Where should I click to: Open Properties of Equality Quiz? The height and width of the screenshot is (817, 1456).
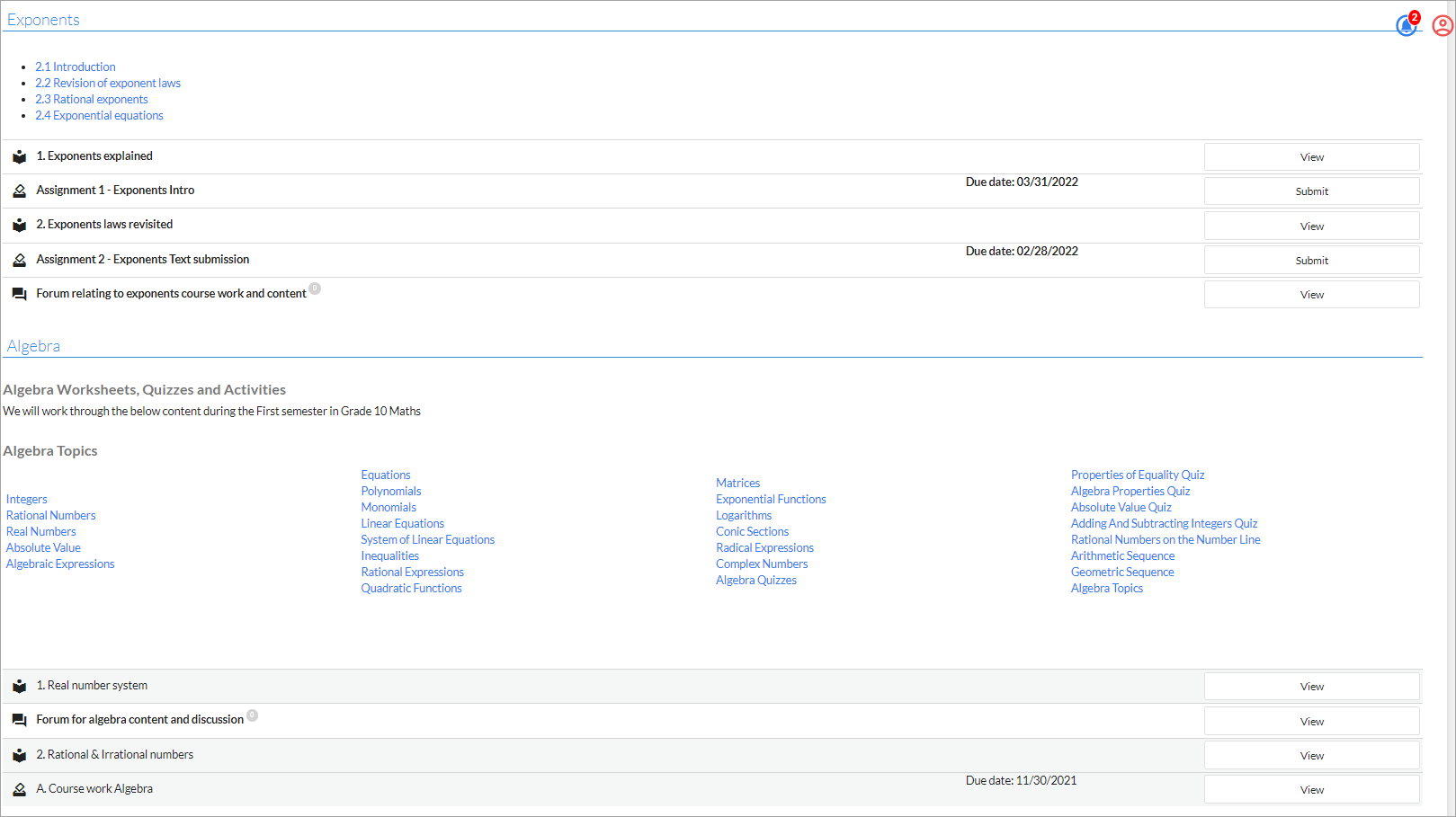1138,475
